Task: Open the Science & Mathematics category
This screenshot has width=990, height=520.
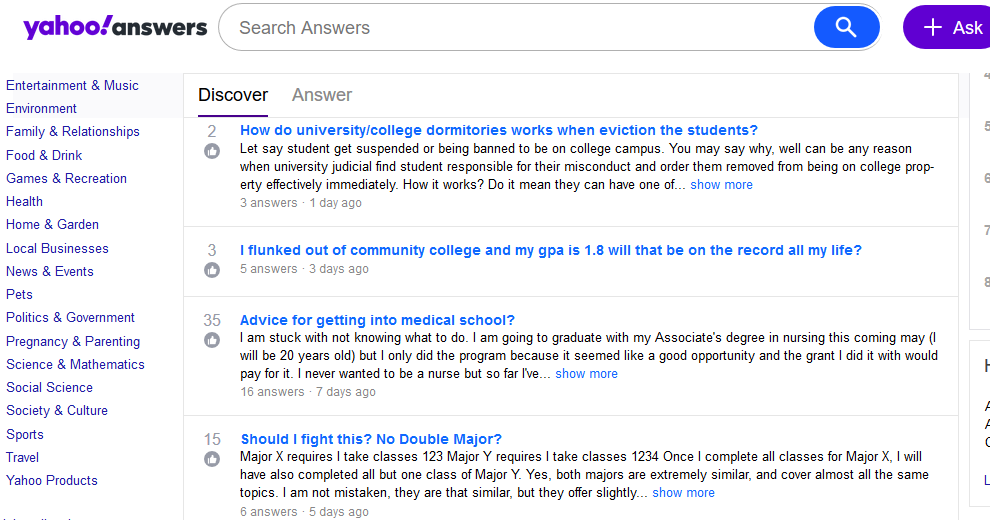Action: click(x=75, y=364)
